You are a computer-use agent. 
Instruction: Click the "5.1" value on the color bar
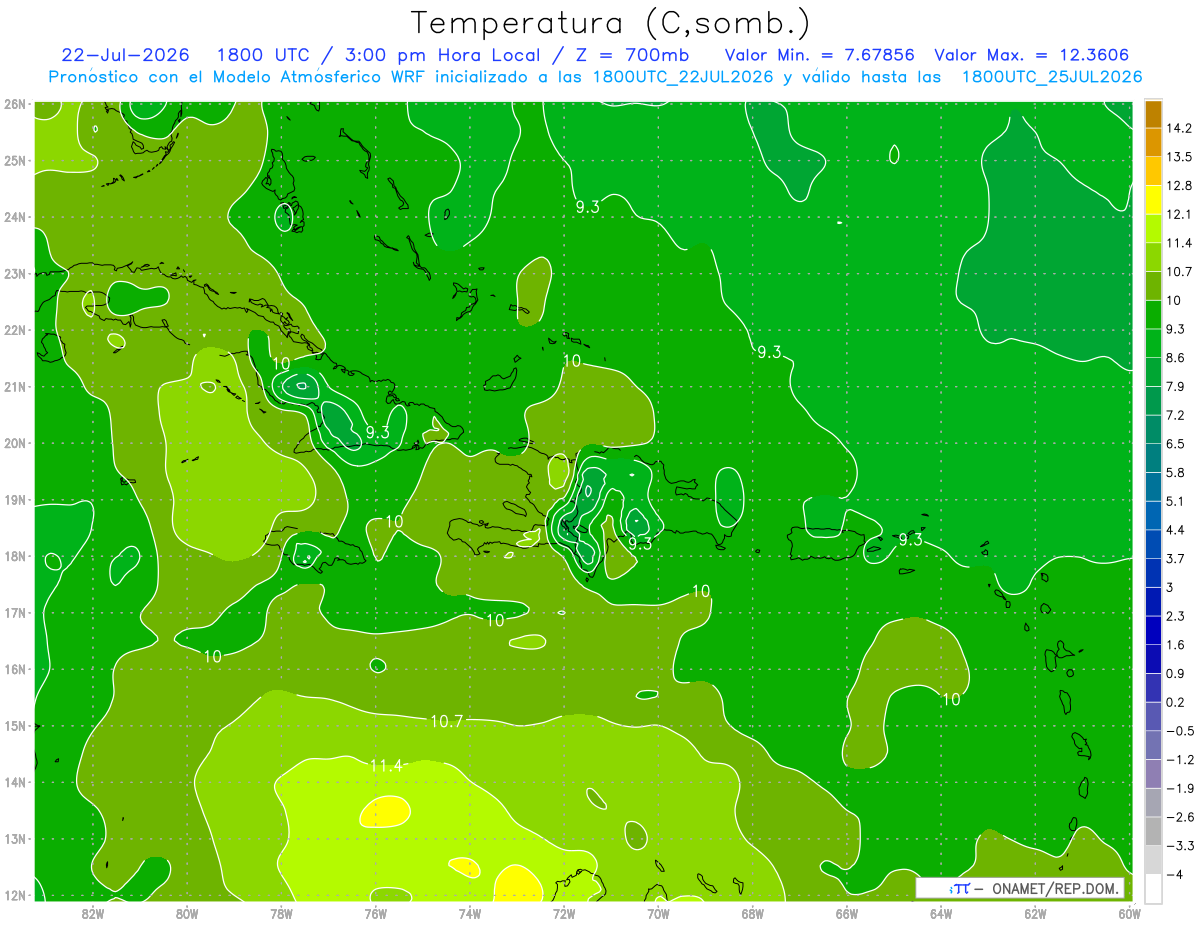pyautogui.click(x=1177, y=501)
